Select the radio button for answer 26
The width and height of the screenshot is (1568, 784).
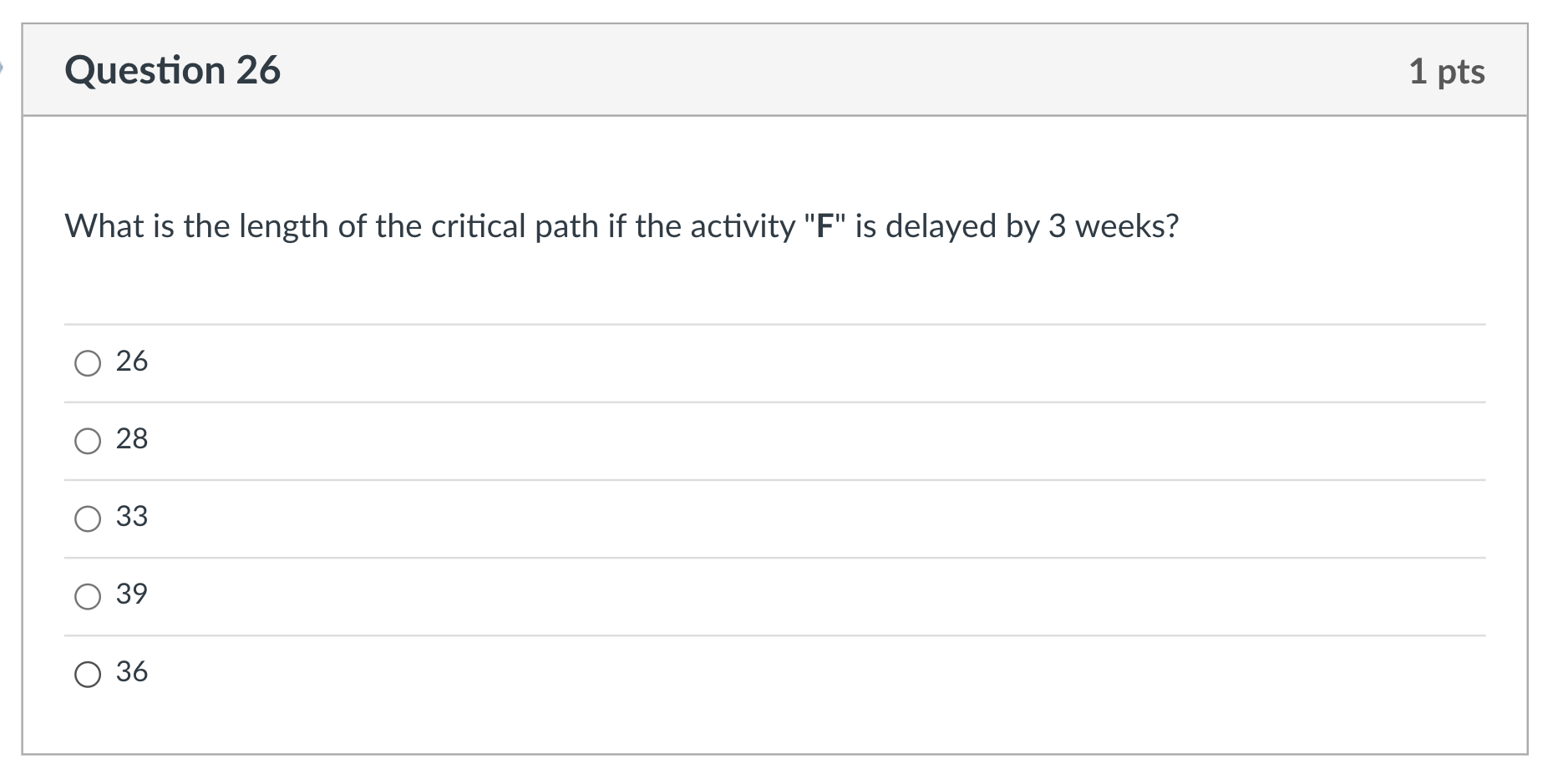(x=87, y=362)
